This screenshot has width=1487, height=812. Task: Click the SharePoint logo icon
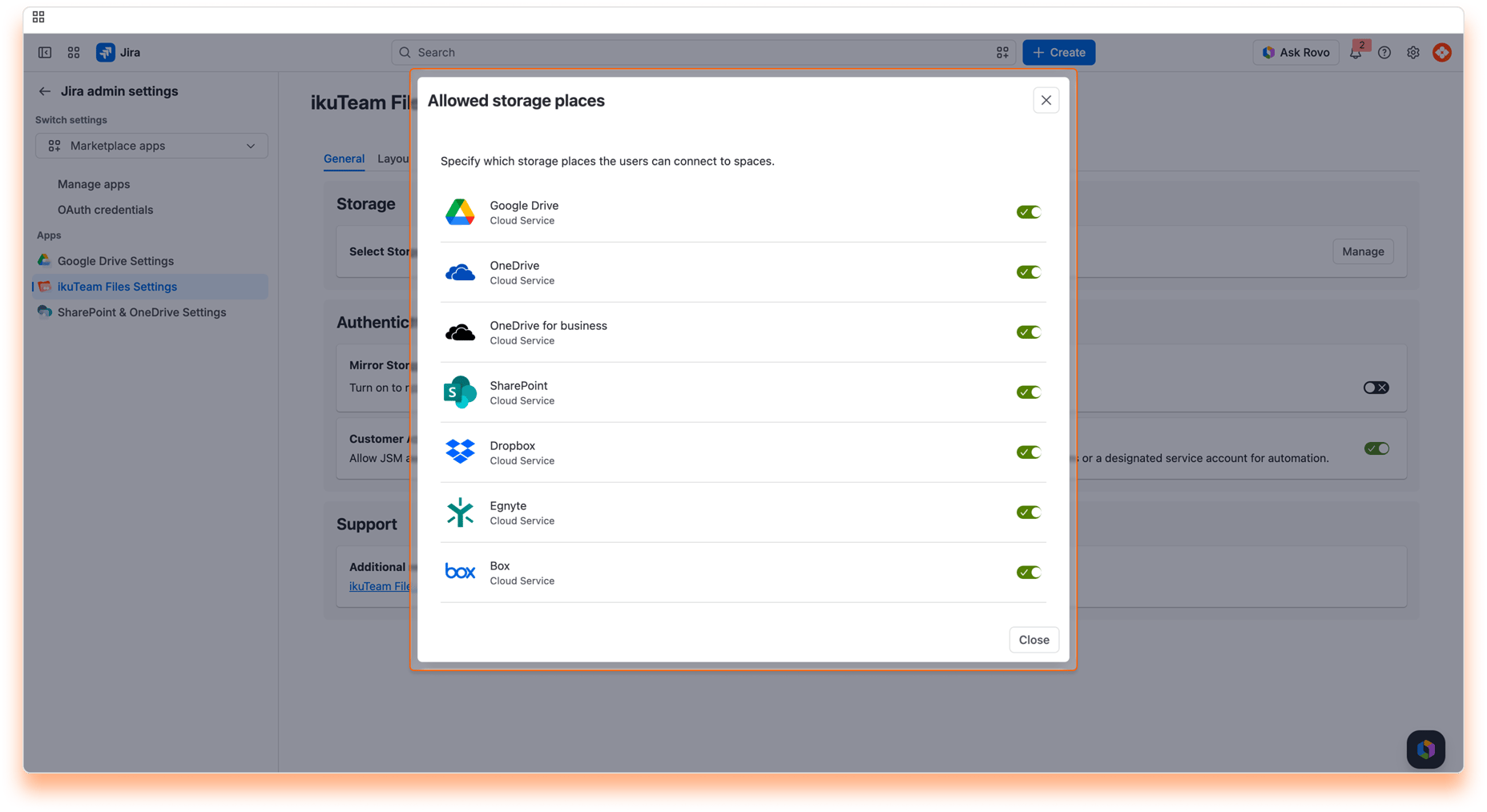(460, 392)
